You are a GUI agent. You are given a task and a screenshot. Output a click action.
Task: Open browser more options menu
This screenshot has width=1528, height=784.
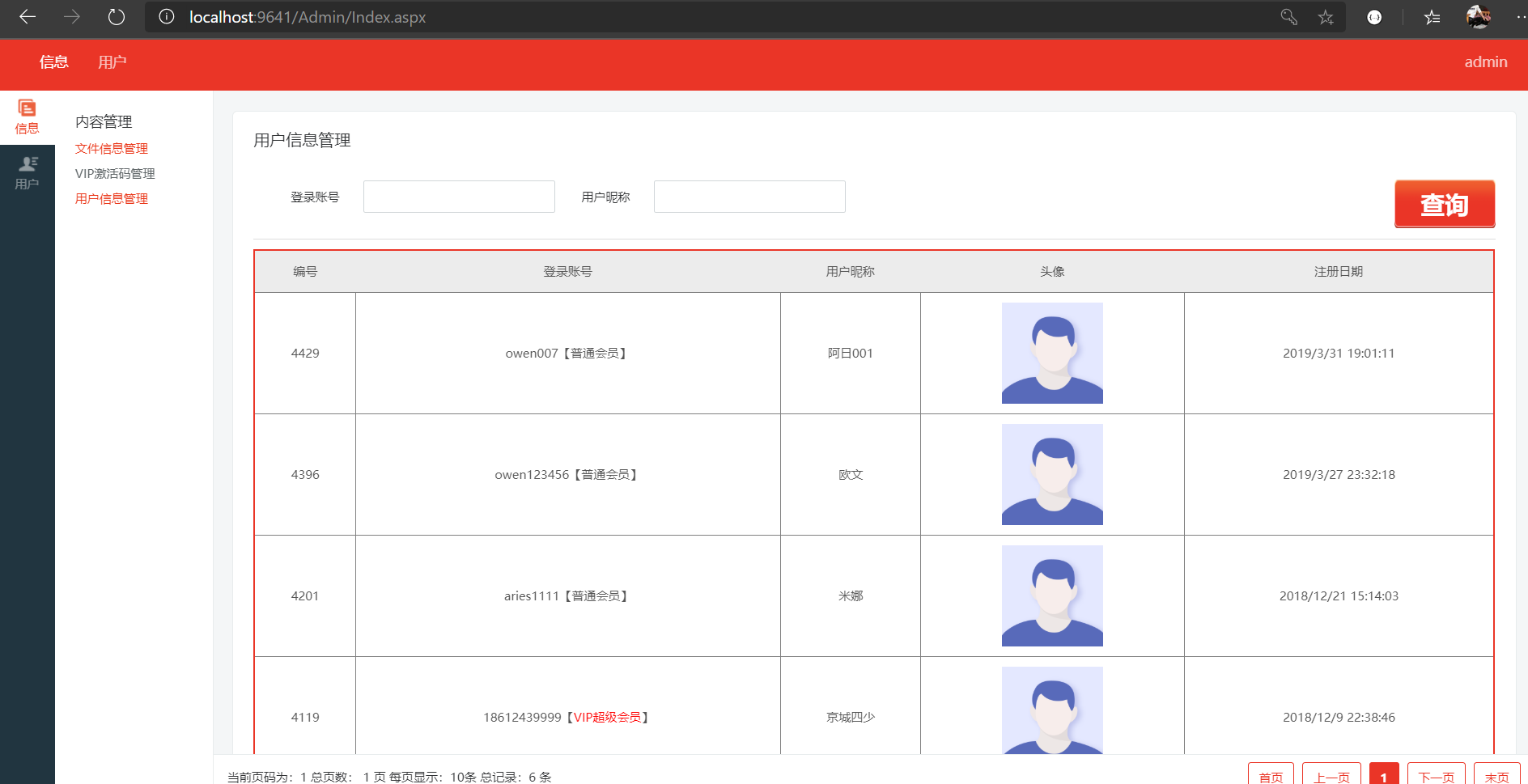tap(1521, 17)
